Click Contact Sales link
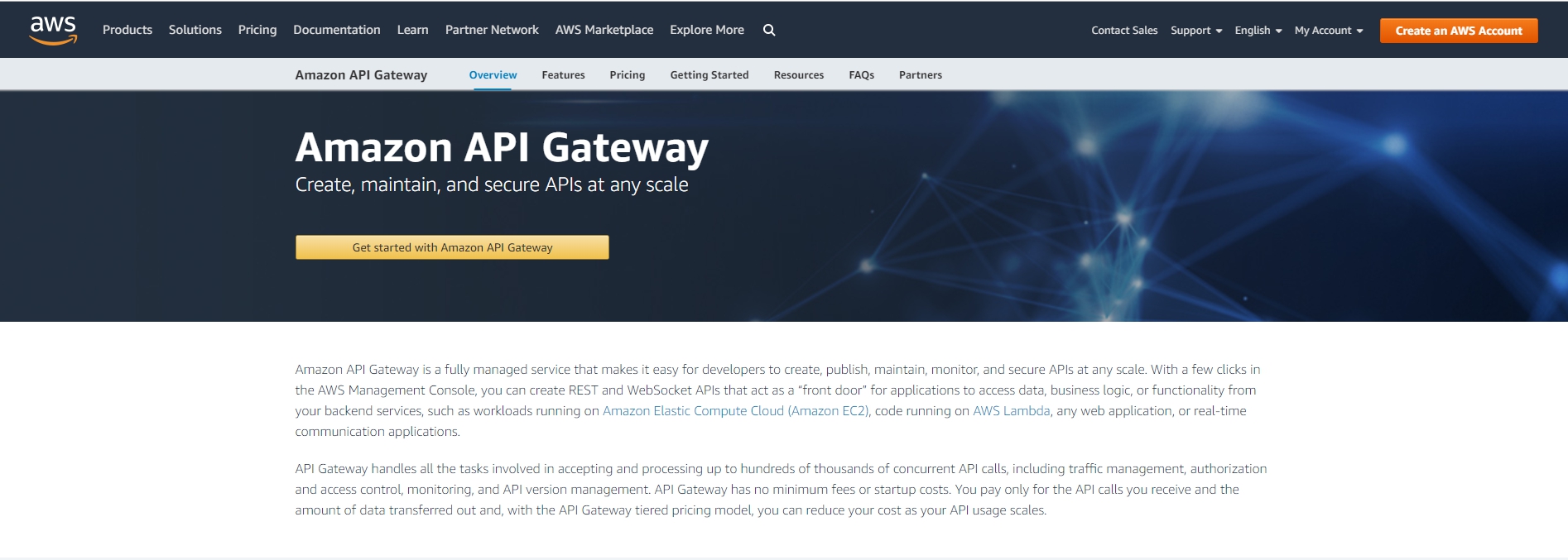Image resolution: width=1568 pixels, height=560 pixels. click(x=1124, y=31)
